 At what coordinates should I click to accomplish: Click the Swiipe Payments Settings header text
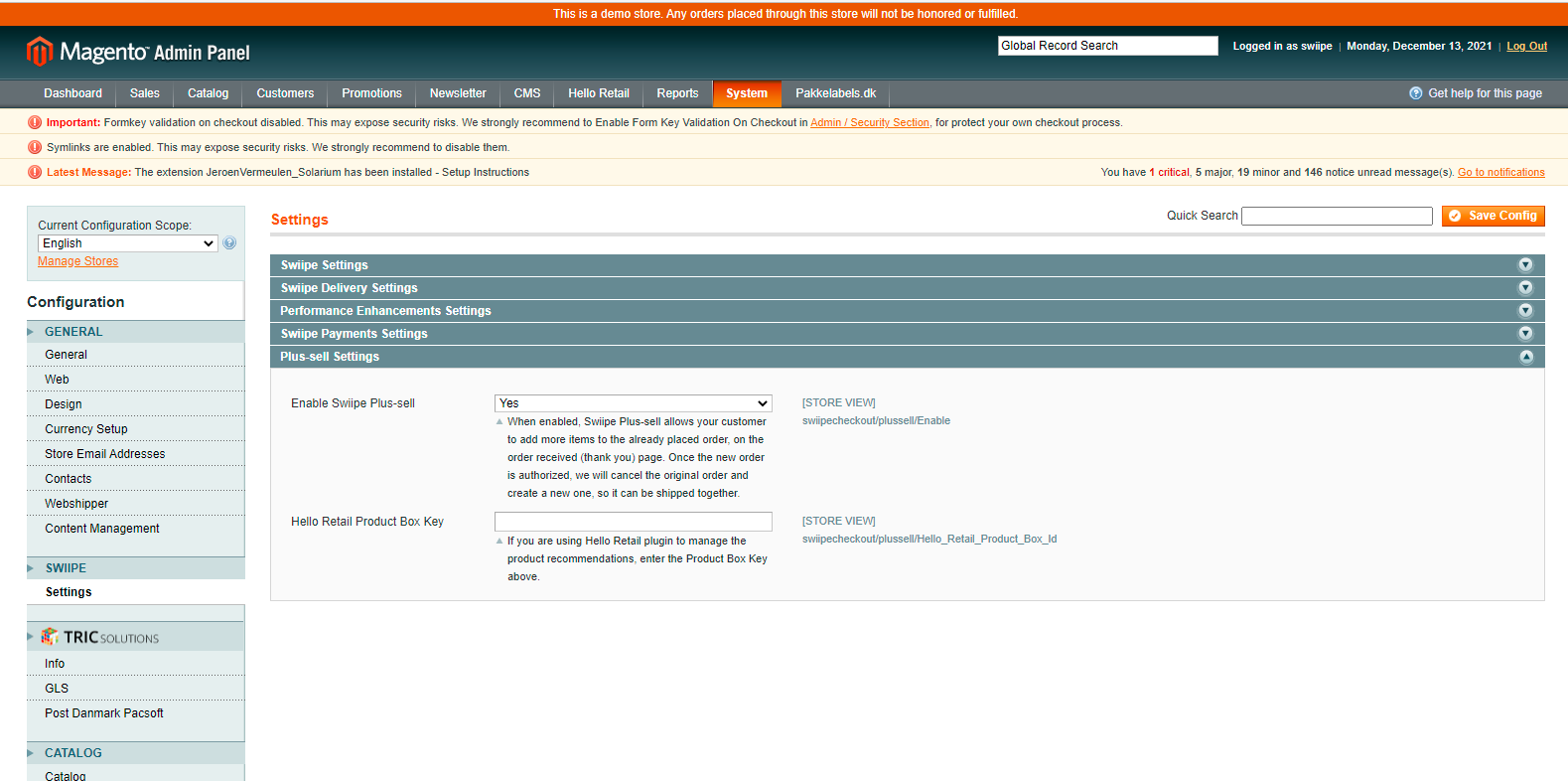click(354, 334)
